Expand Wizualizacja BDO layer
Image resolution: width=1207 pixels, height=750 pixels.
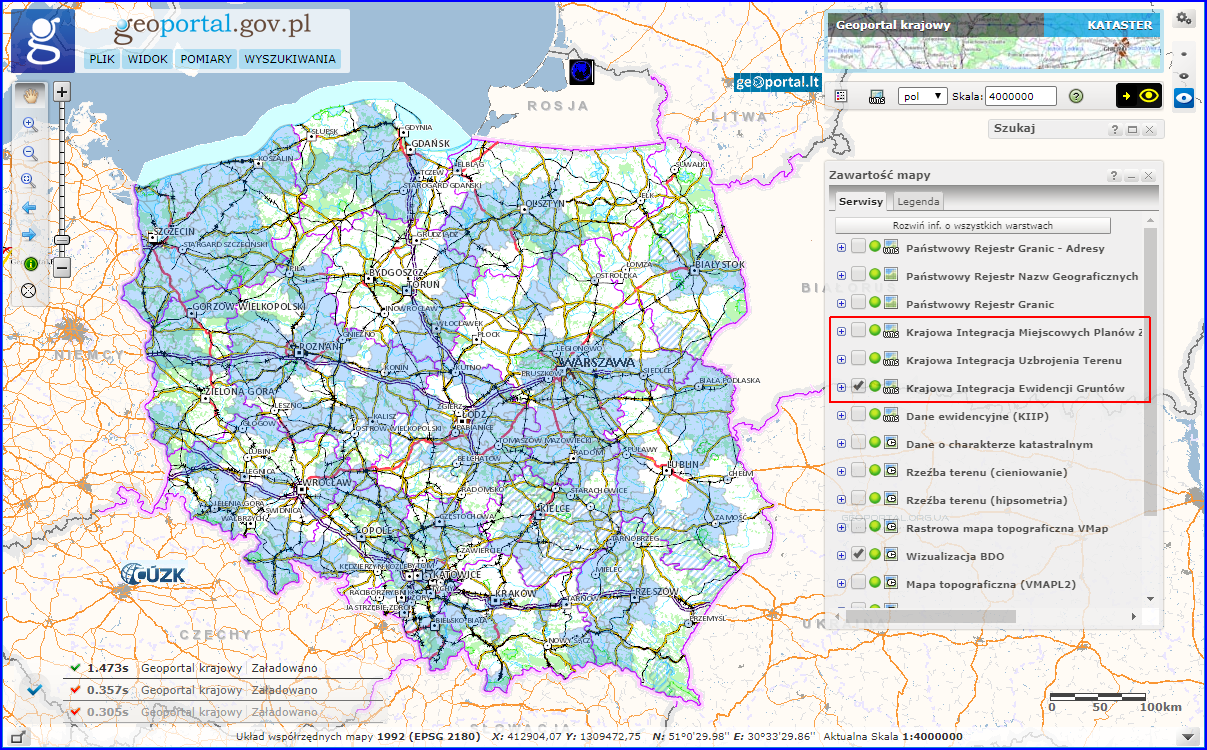(841, 555)
